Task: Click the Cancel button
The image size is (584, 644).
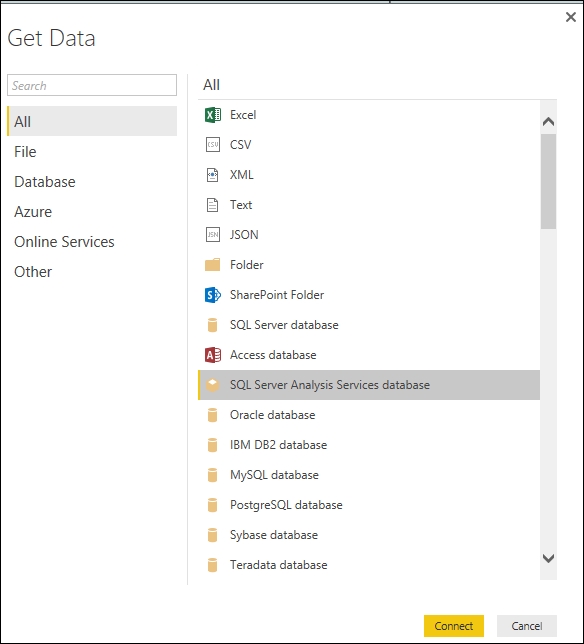Action: (x=527, y=626)
